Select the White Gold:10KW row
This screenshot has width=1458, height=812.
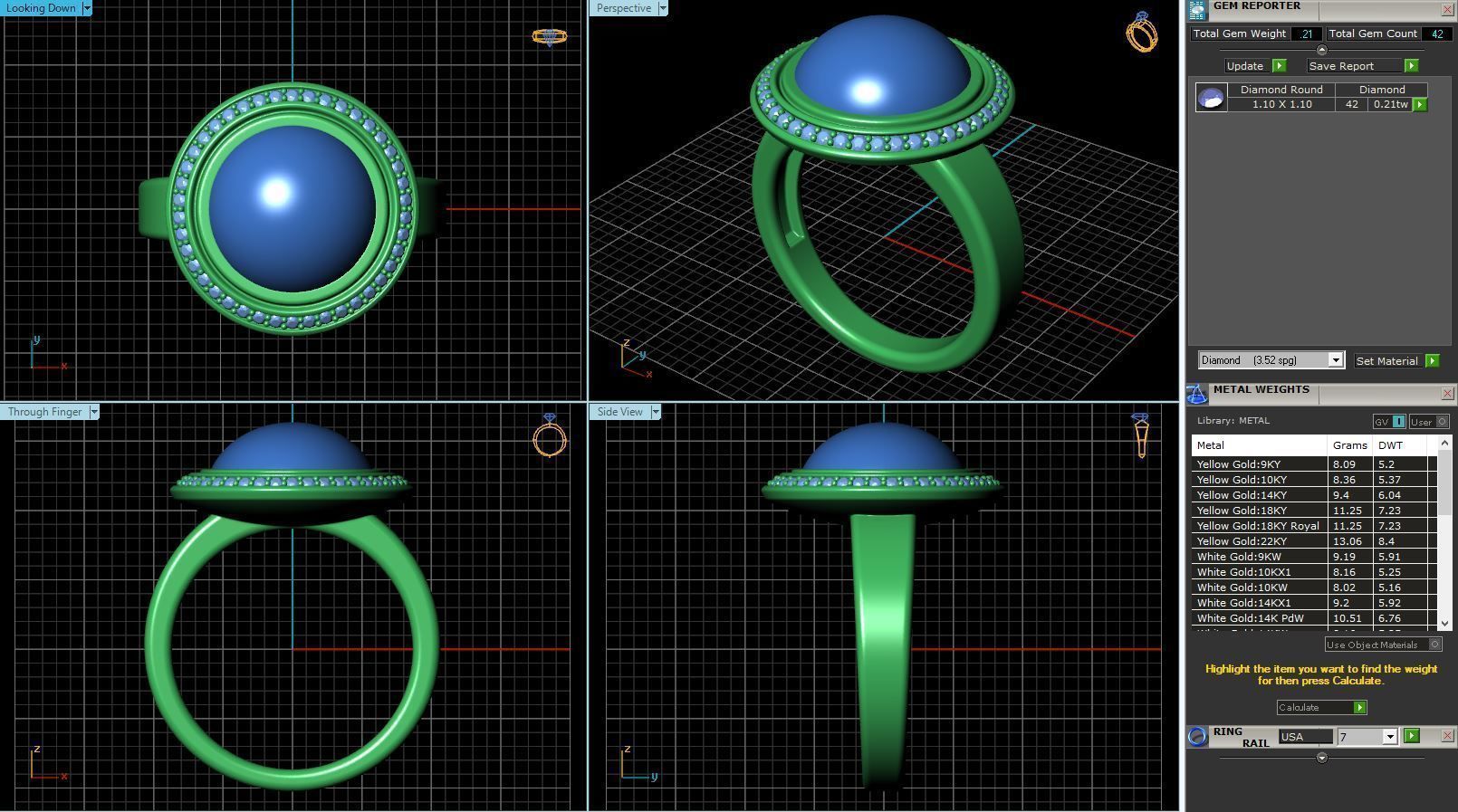coord(1314,588)
